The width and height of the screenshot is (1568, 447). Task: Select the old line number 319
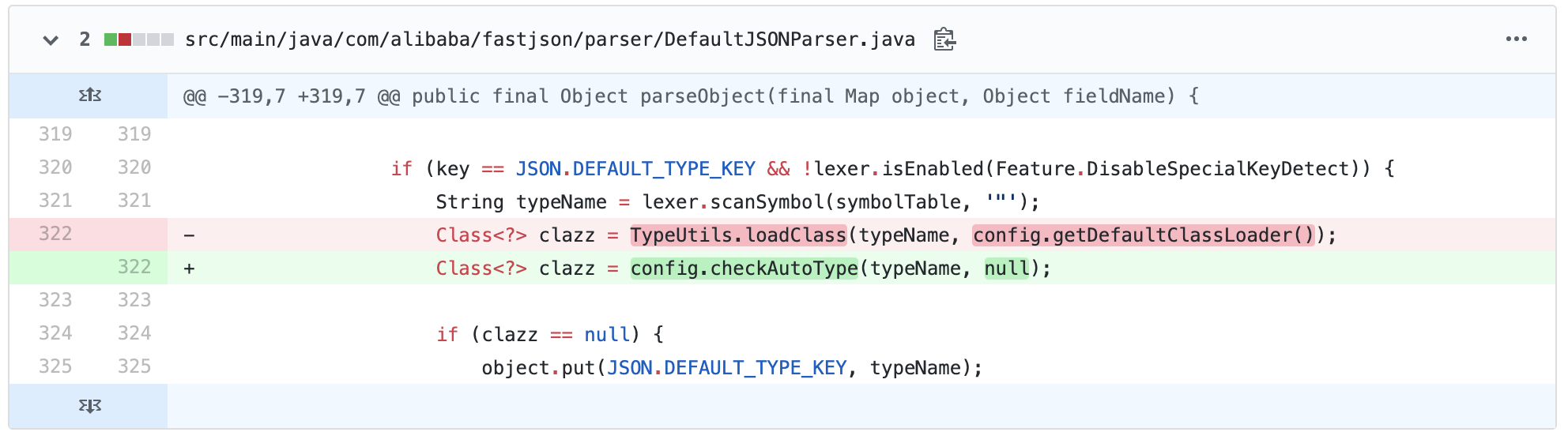(55, 134)
